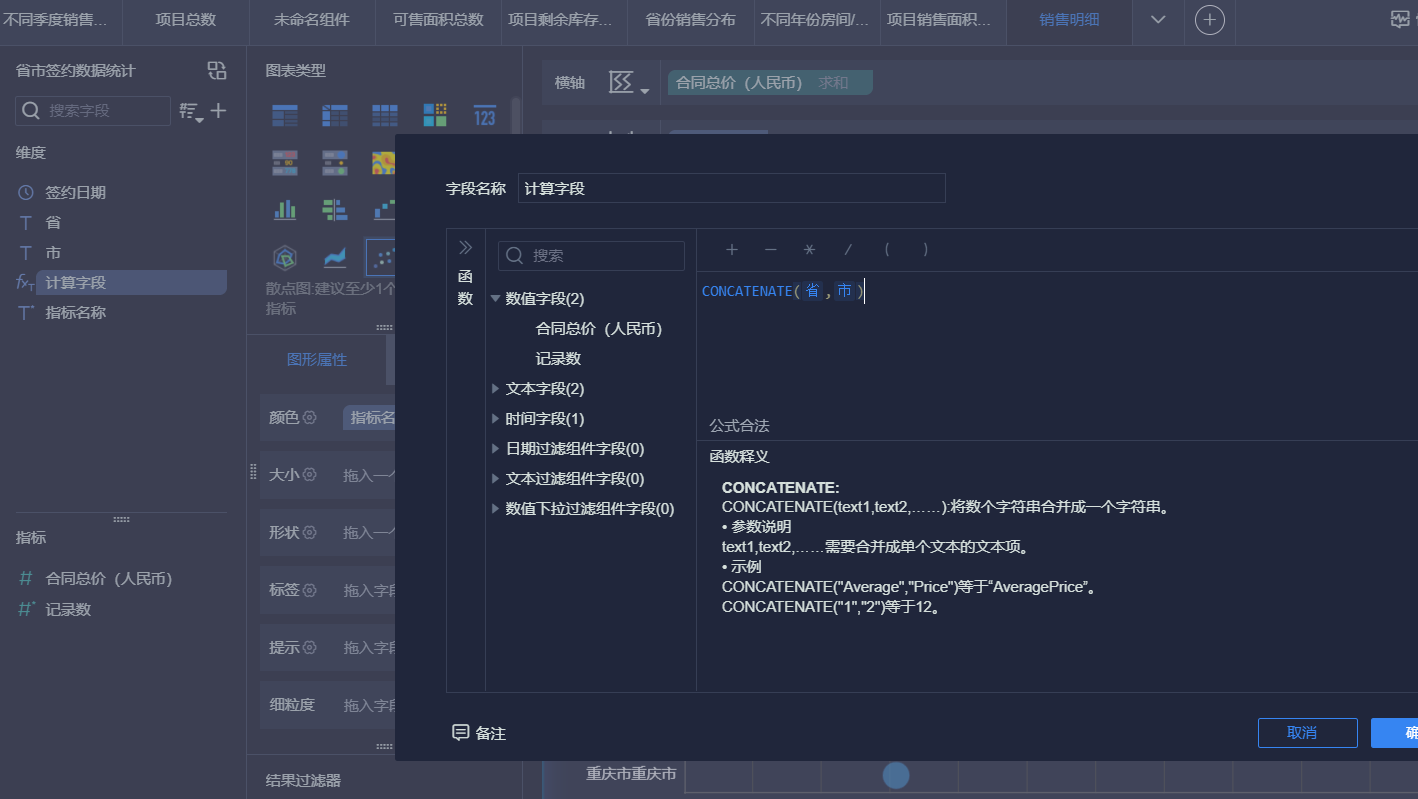This screenshot has width=1418, height=799.
Task: Click the 备注 note icon
Action: (x=461, y=733)
